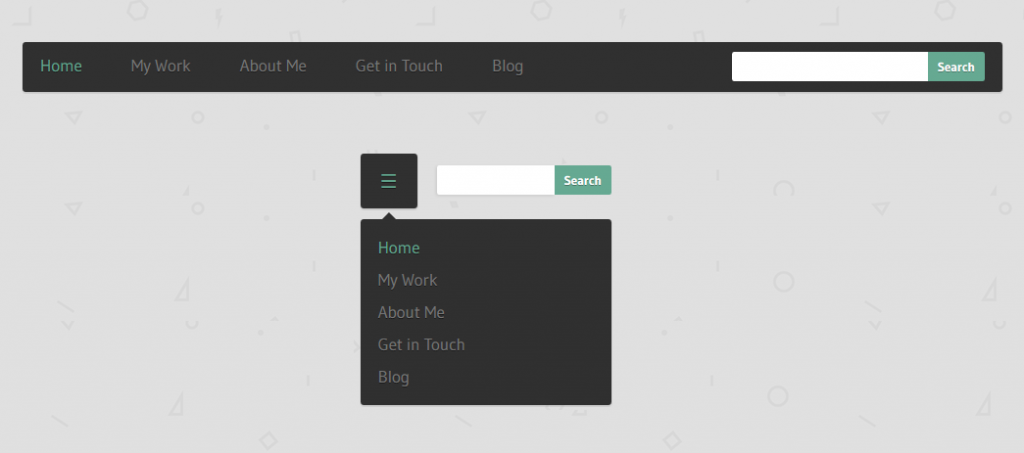Select Get in Touch in dropdown menu
Image resolution: width=1024 pixels, height=453 pixels.
coord(421,345)
